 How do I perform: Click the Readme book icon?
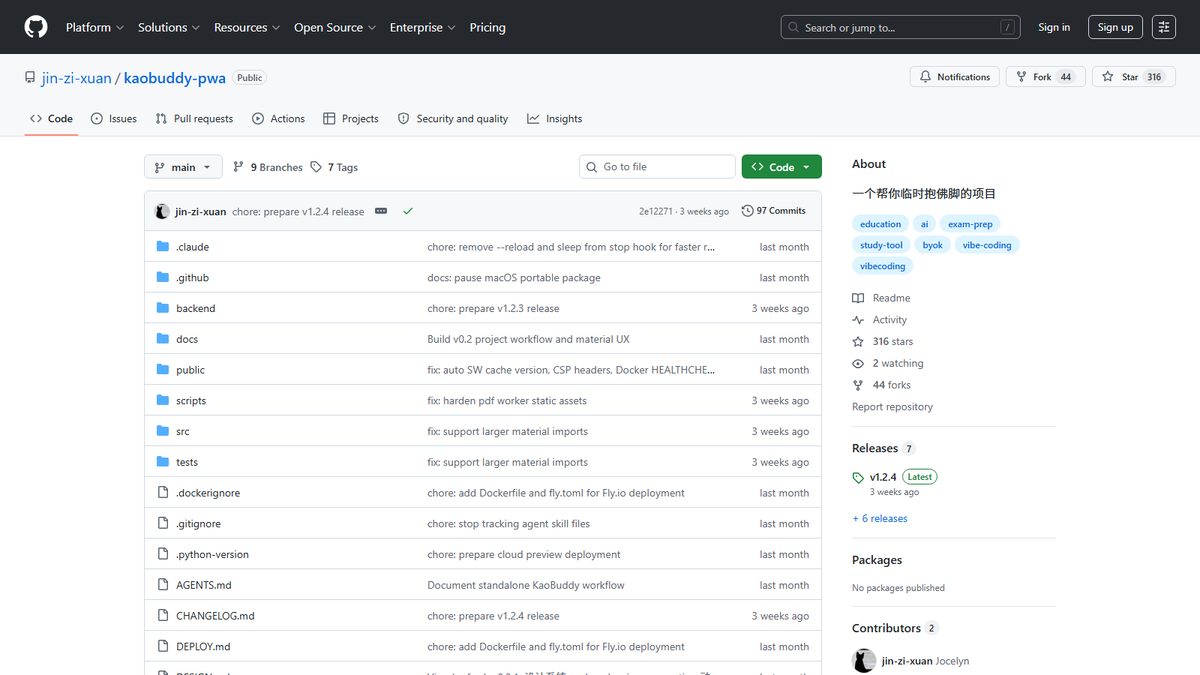click(x=858, y=298)
